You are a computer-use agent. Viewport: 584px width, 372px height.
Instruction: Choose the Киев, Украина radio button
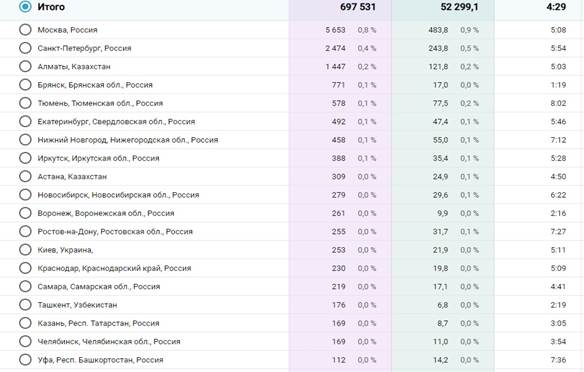pos(25,249)
